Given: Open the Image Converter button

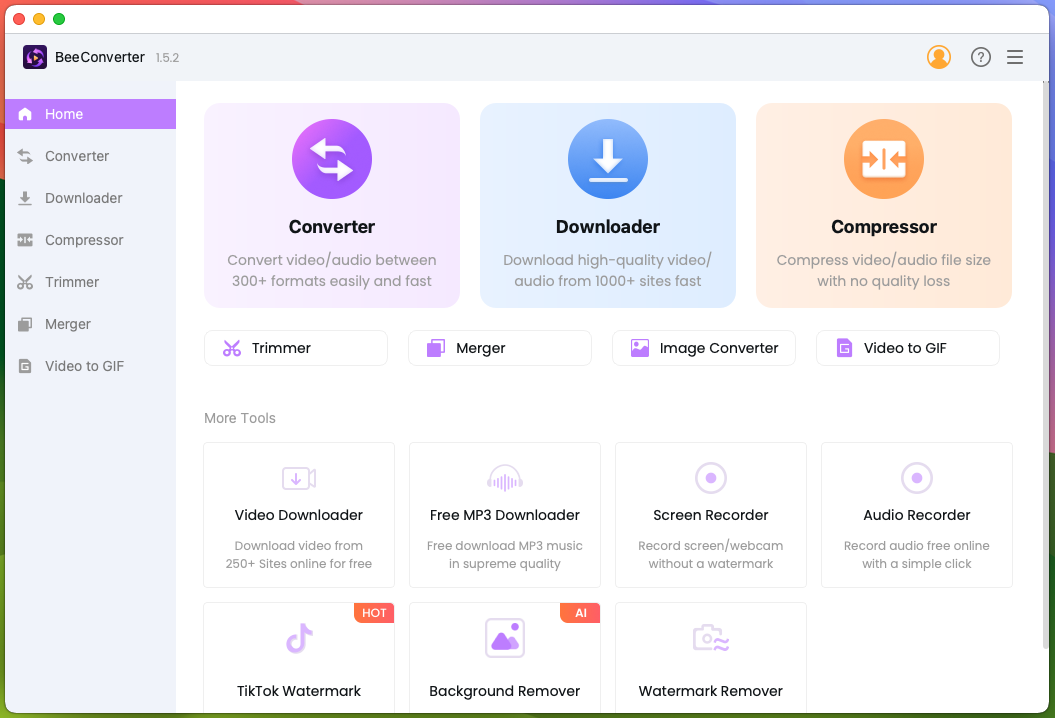Looking at the screenshot, I should tap(704, 348).
